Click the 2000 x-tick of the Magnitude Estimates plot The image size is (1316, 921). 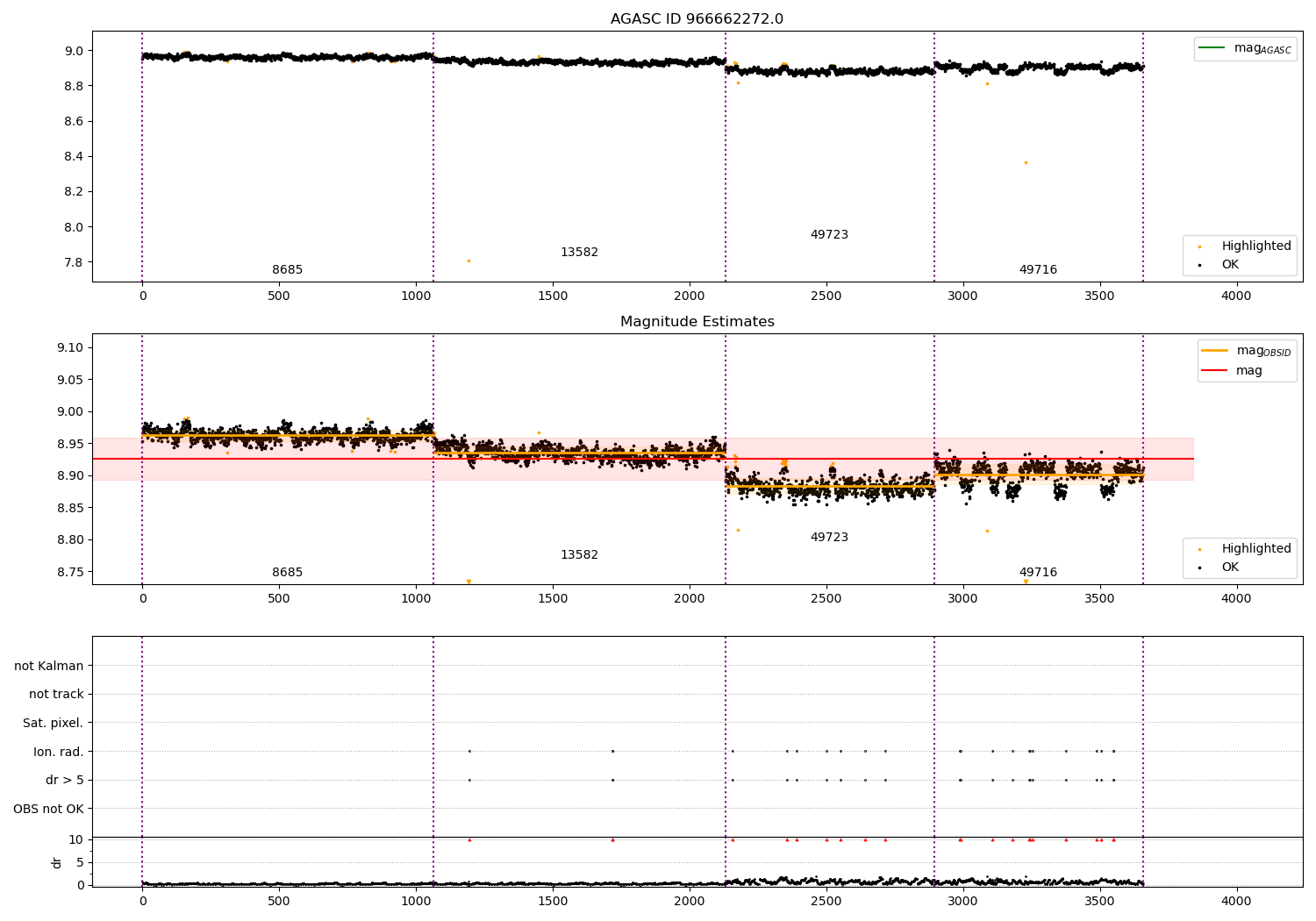point(689,598)
